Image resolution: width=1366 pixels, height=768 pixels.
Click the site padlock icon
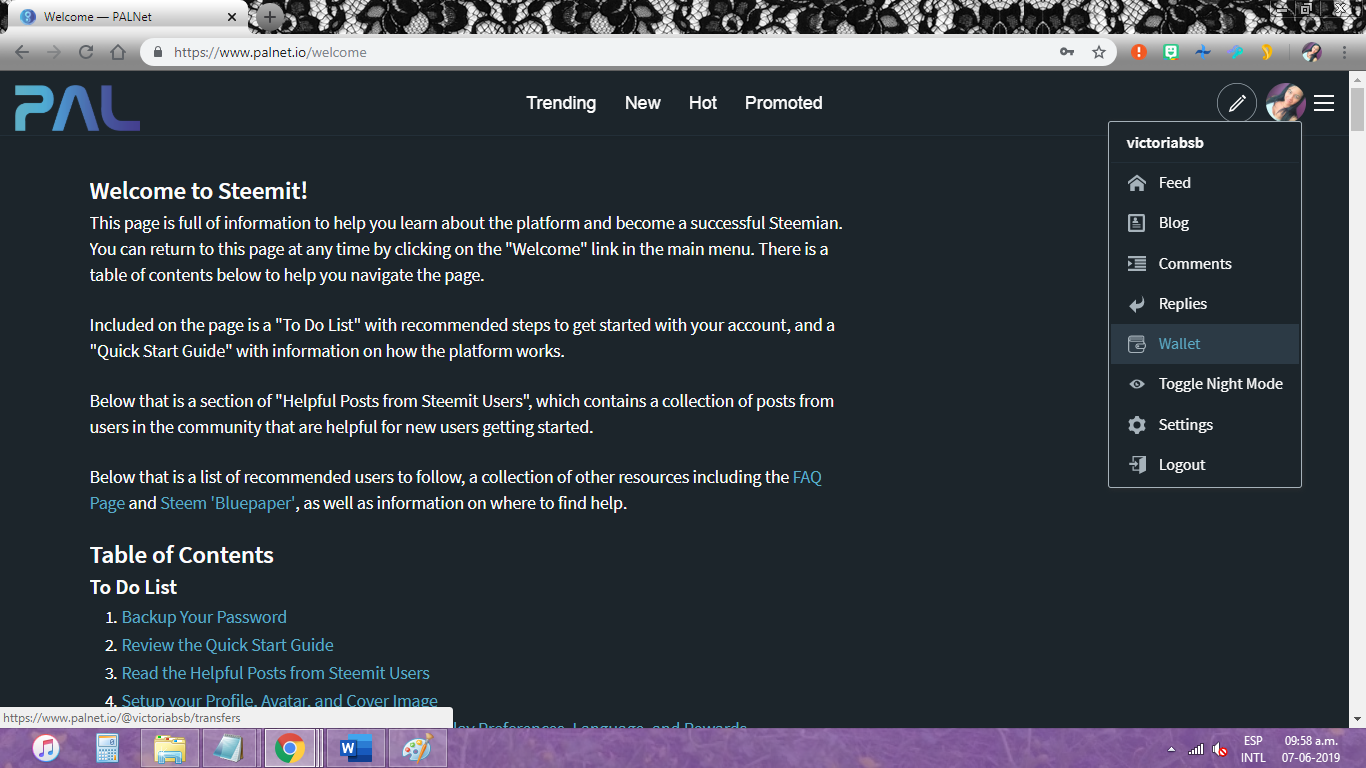coord(158,52)
